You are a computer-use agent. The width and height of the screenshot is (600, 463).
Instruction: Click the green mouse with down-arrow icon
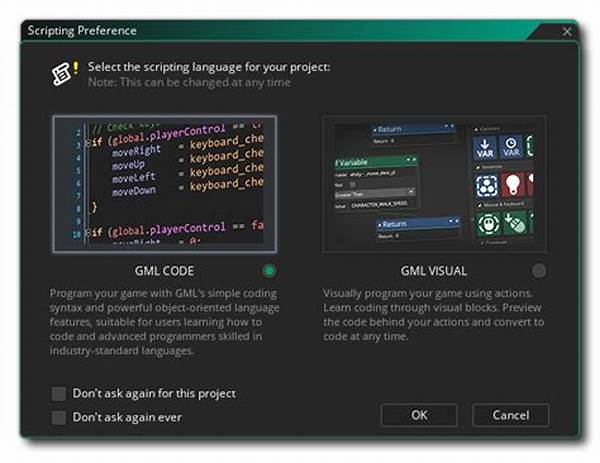click(x=513, y=226)
